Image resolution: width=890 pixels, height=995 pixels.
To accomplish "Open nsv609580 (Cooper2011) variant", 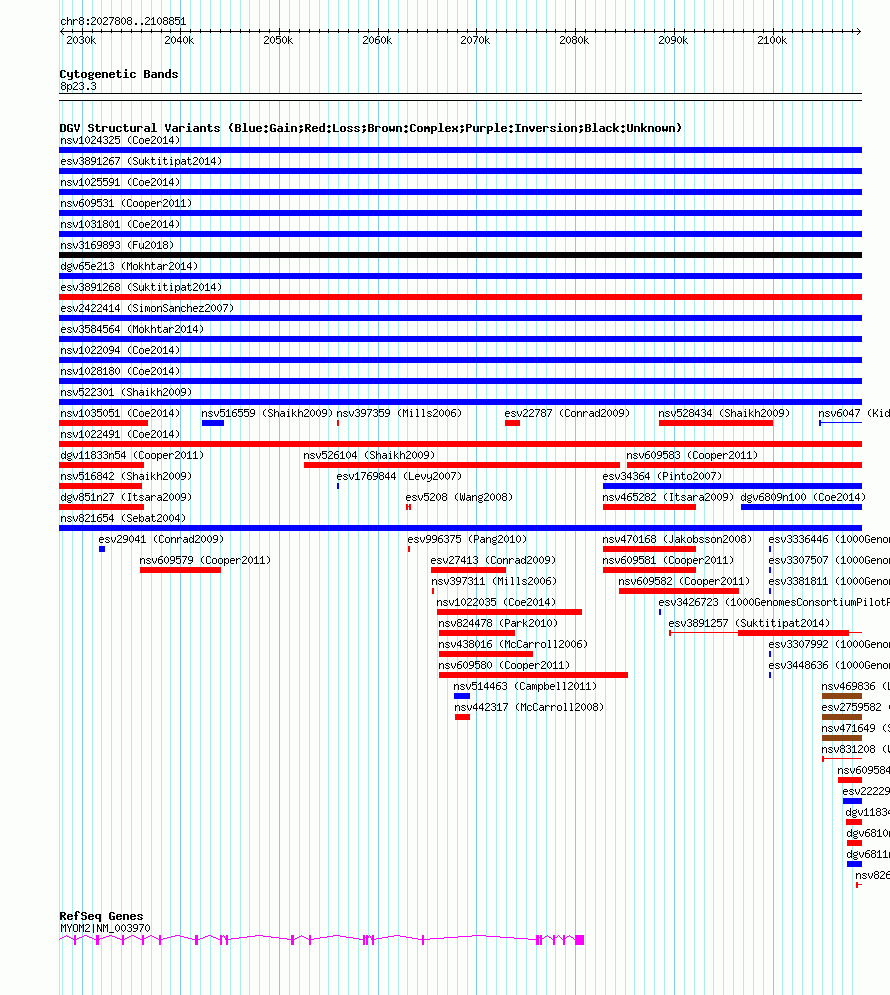I will (x=533, y=675).
